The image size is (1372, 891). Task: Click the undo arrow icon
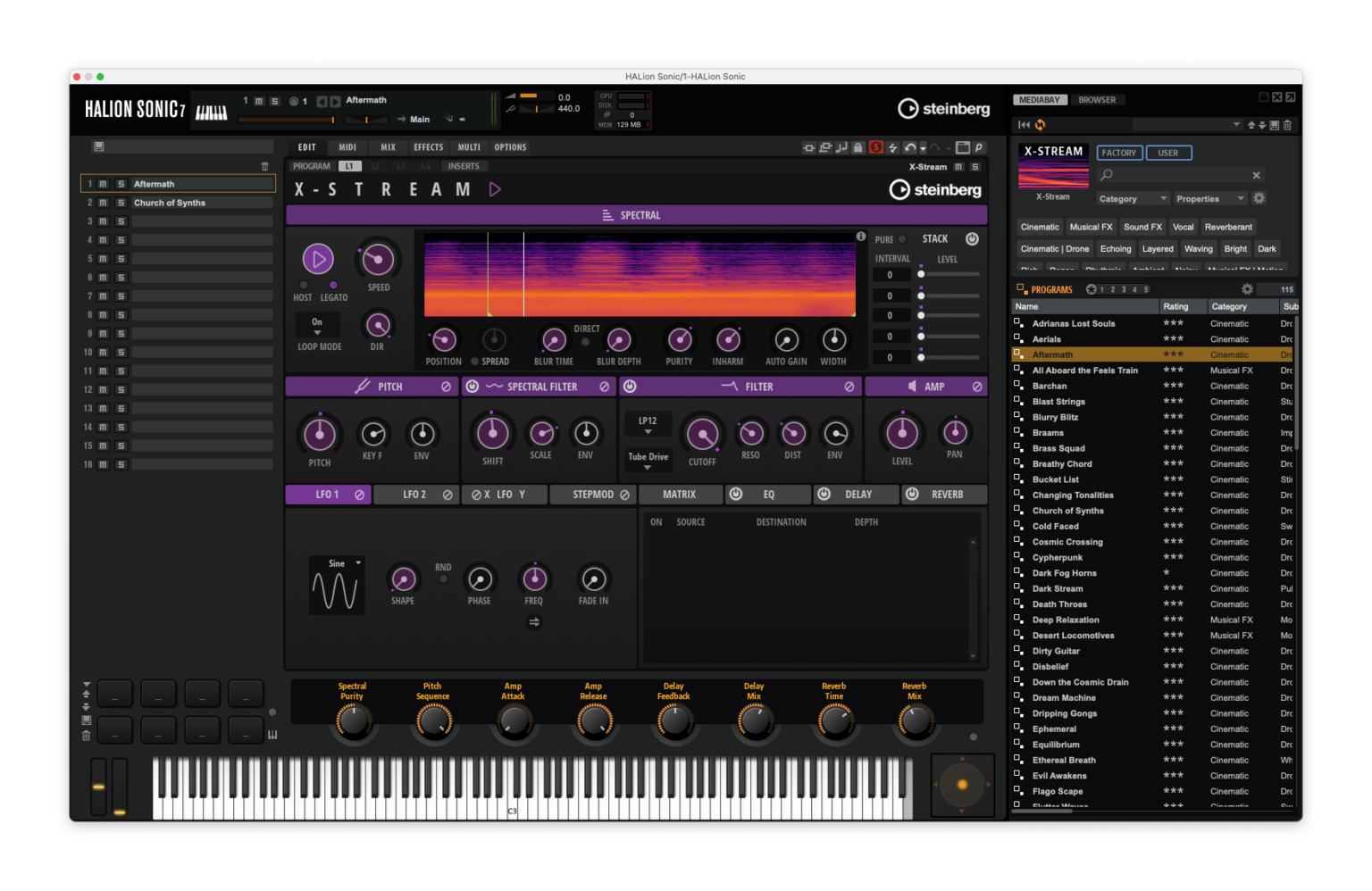pos(910,147)
